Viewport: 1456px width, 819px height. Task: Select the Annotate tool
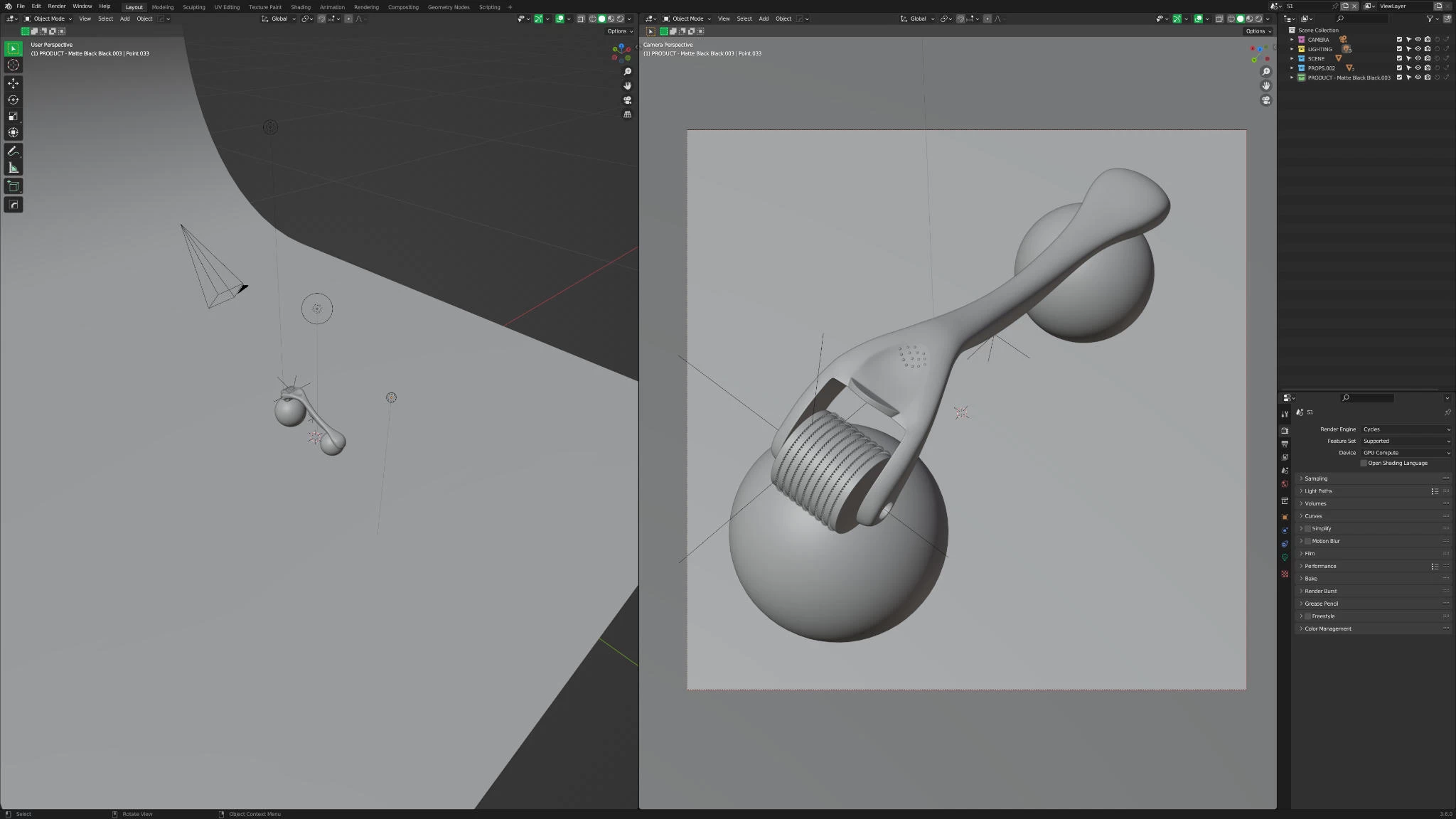pos(13,151)
